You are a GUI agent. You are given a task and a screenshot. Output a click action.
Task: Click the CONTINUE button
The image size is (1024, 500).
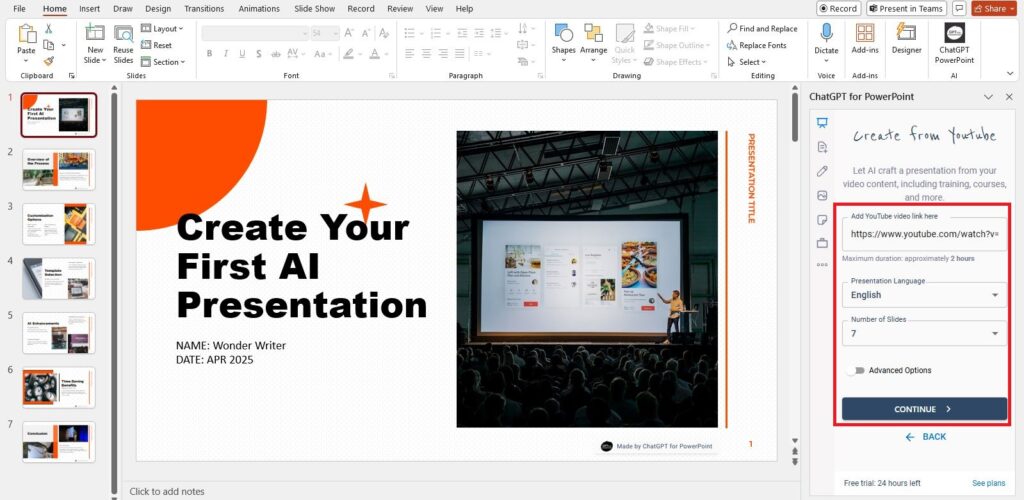pos(924,409)
